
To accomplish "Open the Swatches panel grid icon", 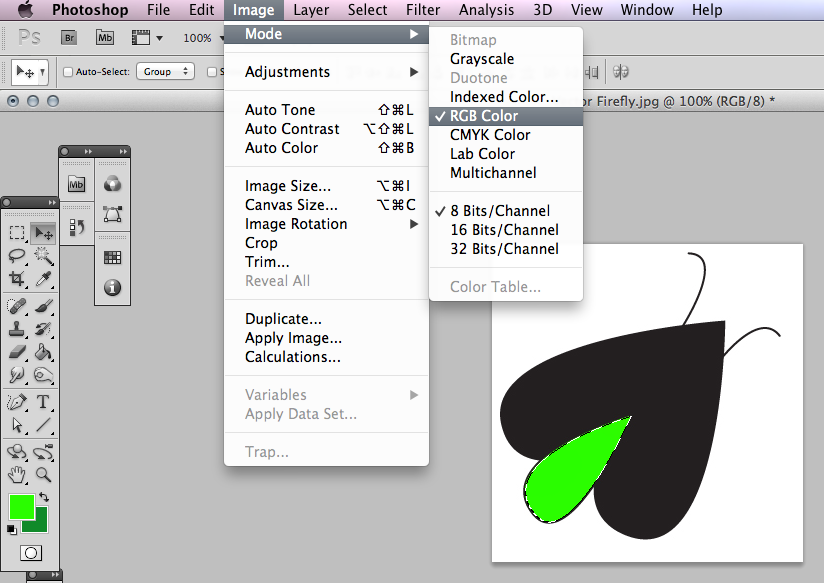I will pyautogui.click(x=112, y=257).
